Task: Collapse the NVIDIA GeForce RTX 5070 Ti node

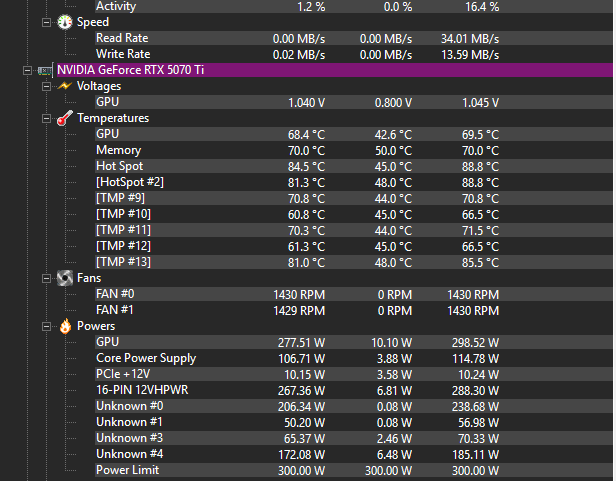Action: point(27,70)
